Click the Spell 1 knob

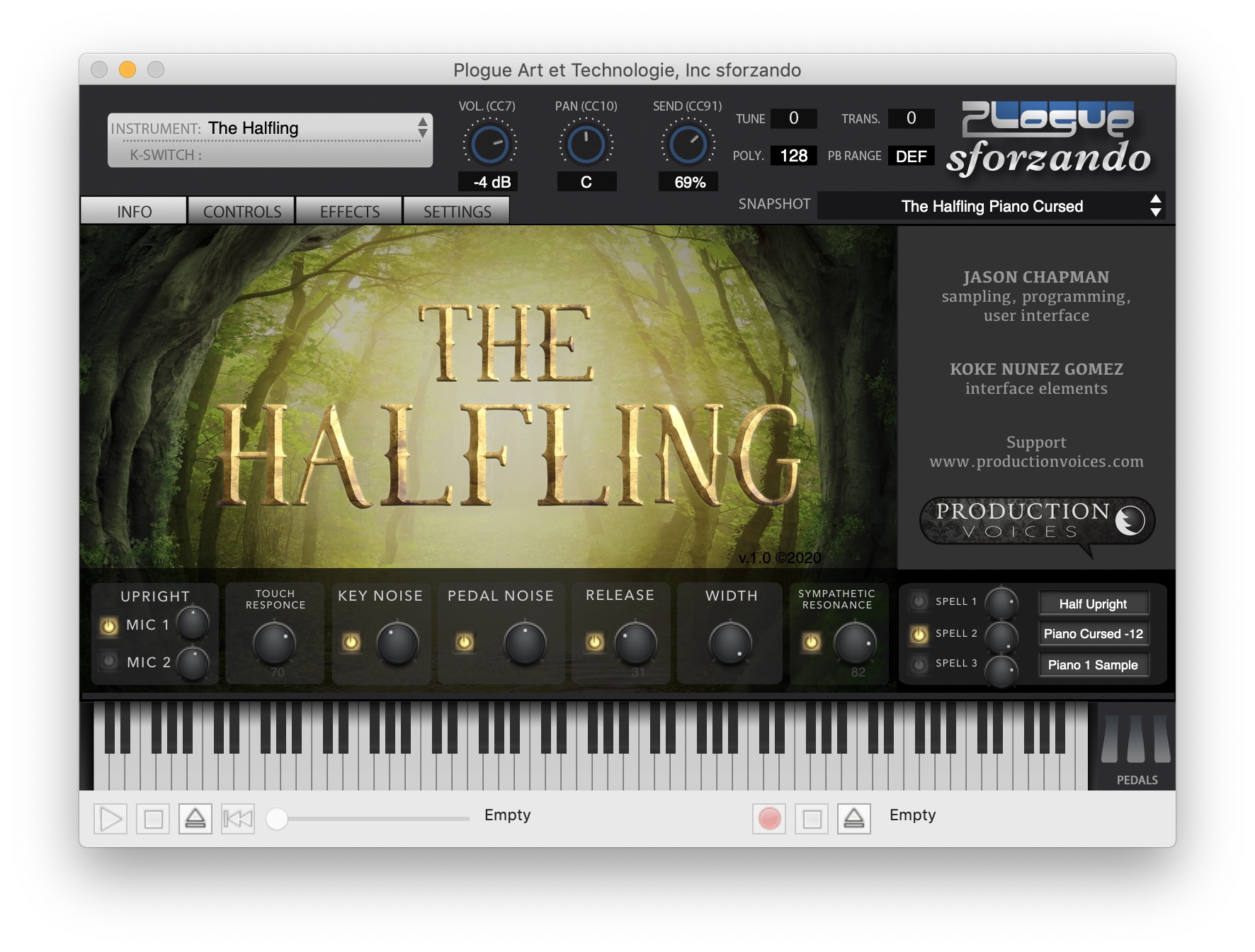[x=1002, y=603]
